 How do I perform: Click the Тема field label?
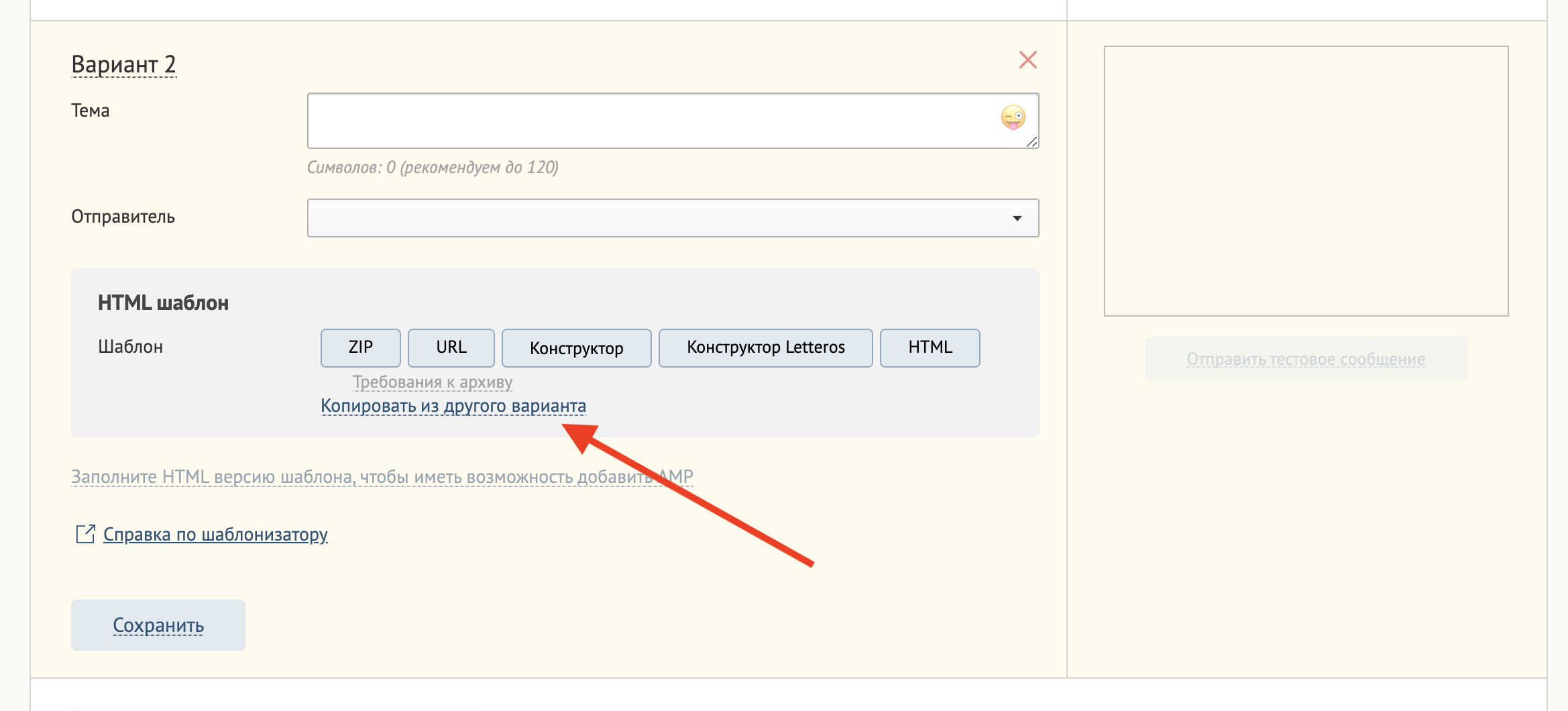[x=91, y=111]
